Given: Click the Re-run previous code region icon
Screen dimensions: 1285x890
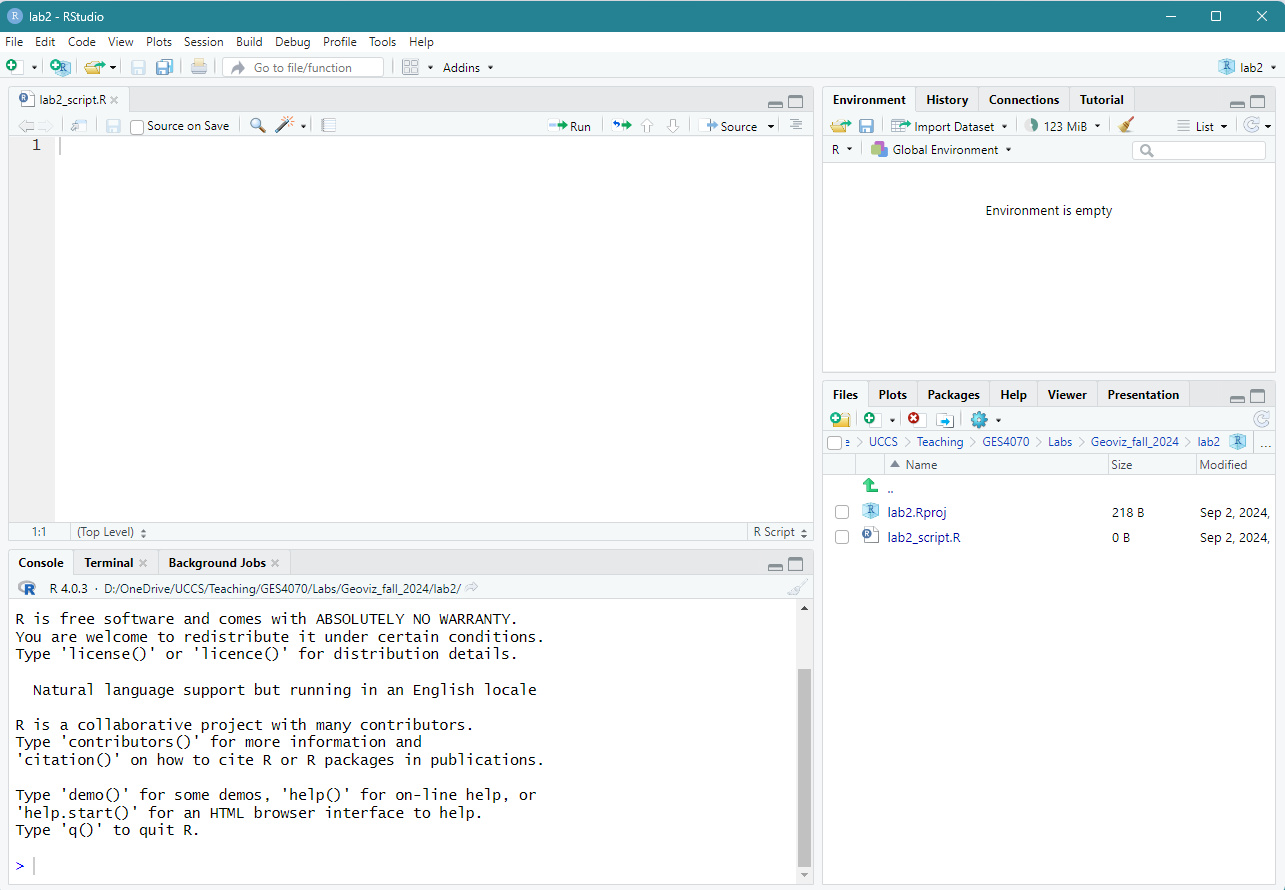Looking at the screenshot, I should pyautogui.click(x=622, y=126).
